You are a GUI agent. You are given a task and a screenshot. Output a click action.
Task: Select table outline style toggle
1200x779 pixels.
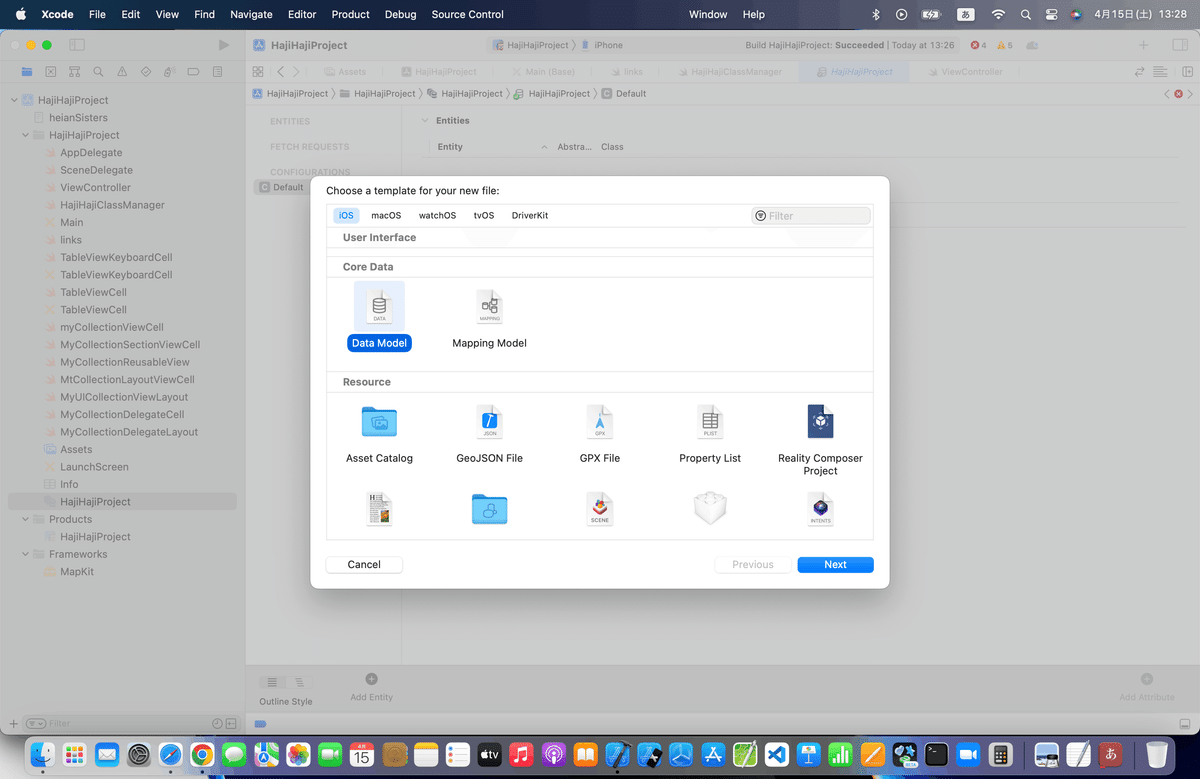pyautogui.click(x=272, y=682)
